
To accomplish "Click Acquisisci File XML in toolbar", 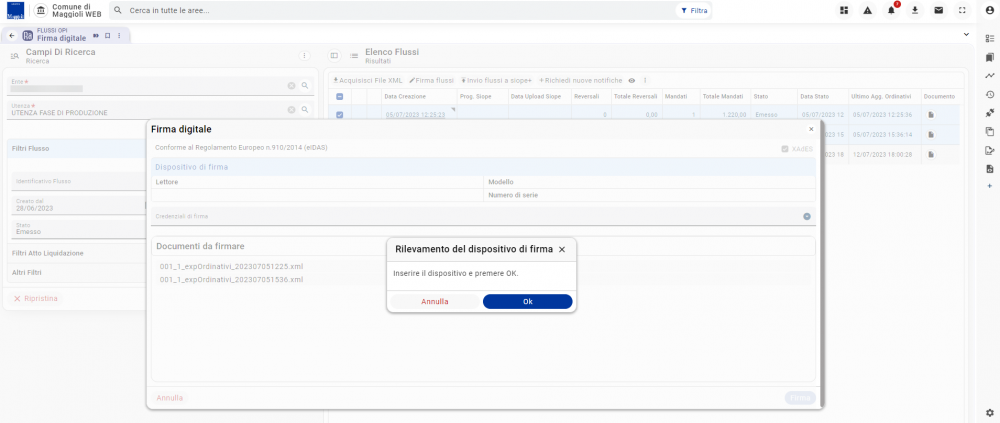I will [368, 80].
